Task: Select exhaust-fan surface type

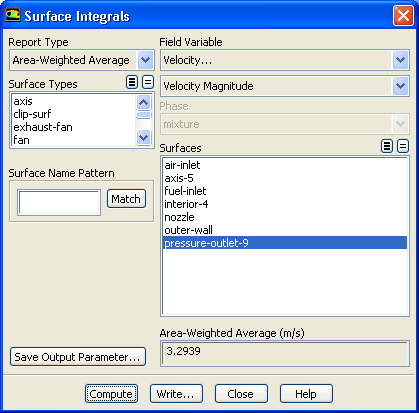Action: click(43, 127)
